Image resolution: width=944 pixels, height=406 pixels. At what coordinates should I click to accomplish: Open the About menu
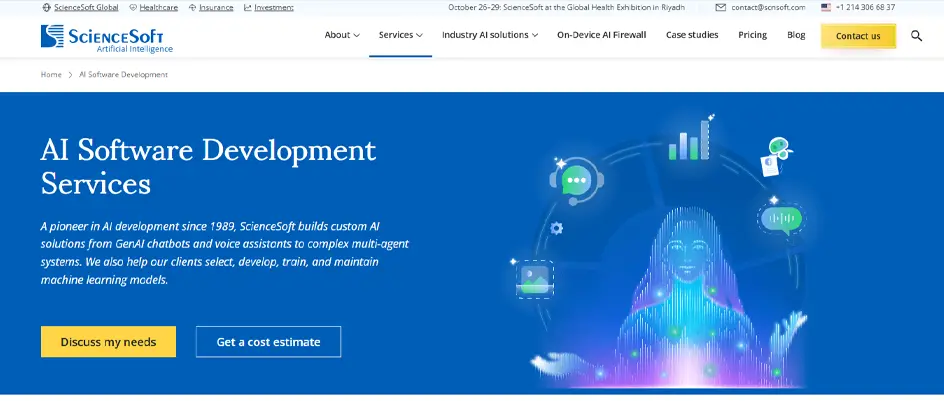click(x=342, y=35)
